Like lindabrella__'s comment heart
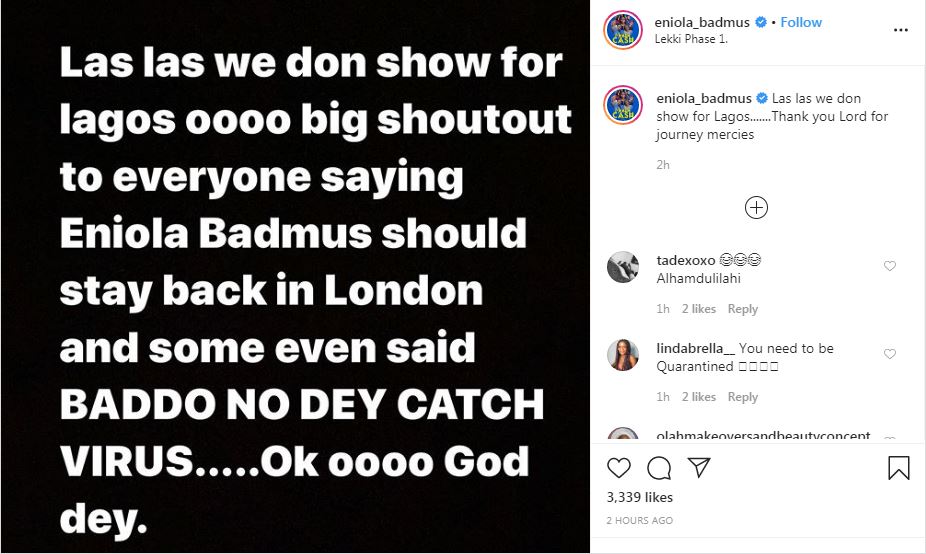The height and width of the screenshot is (554, 926). [x=889, y=354]
